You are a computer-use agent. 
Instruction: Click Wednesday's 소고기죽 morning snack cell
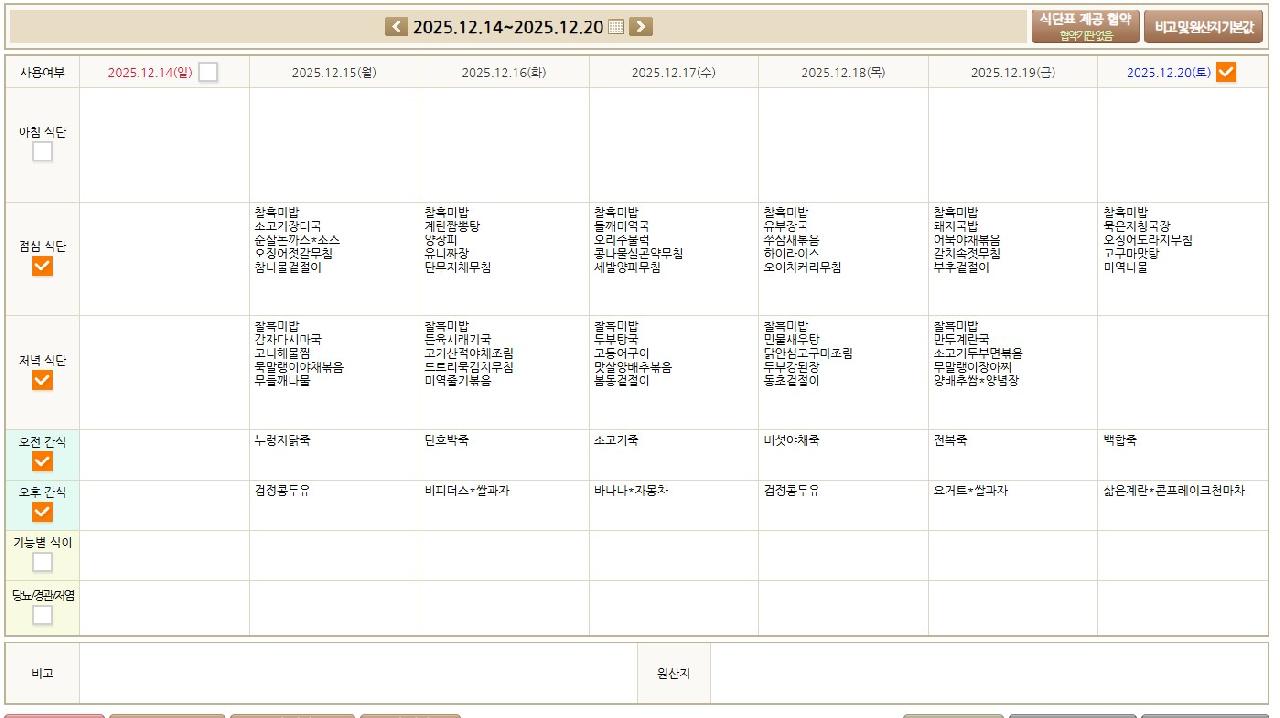(673, 454)
